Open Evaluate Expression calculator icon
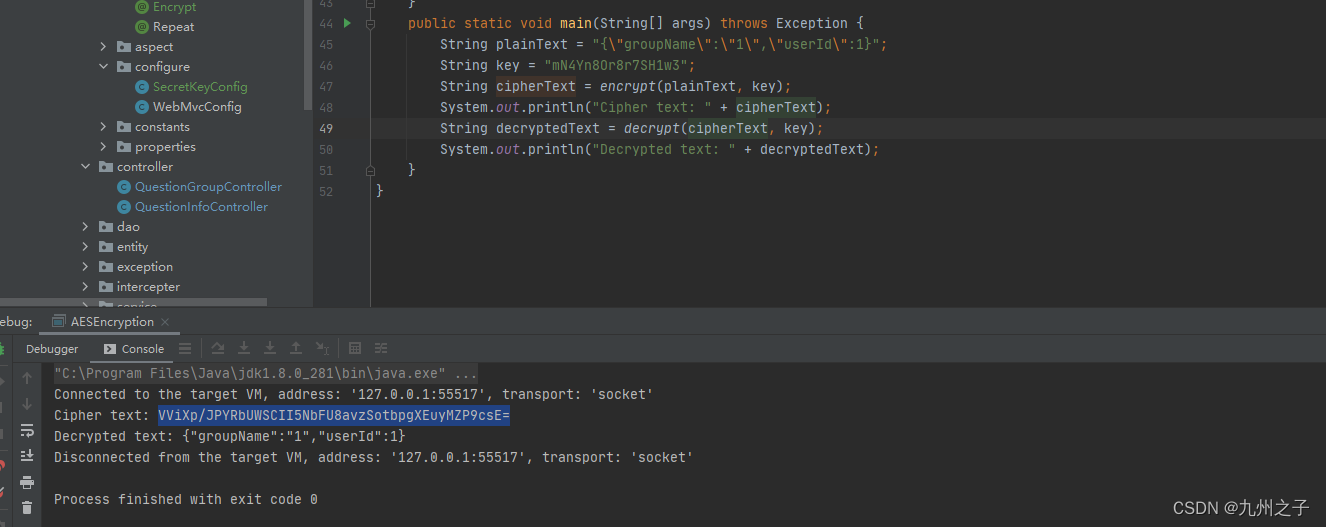 click(355, 348)
